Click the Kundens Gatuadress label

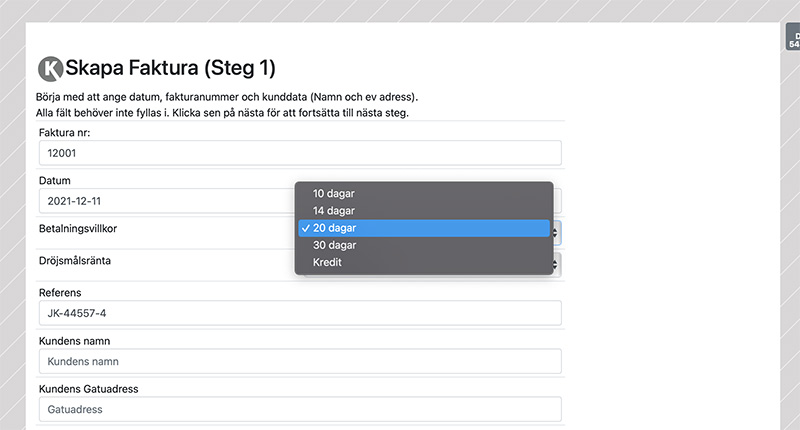click(89, 389)
